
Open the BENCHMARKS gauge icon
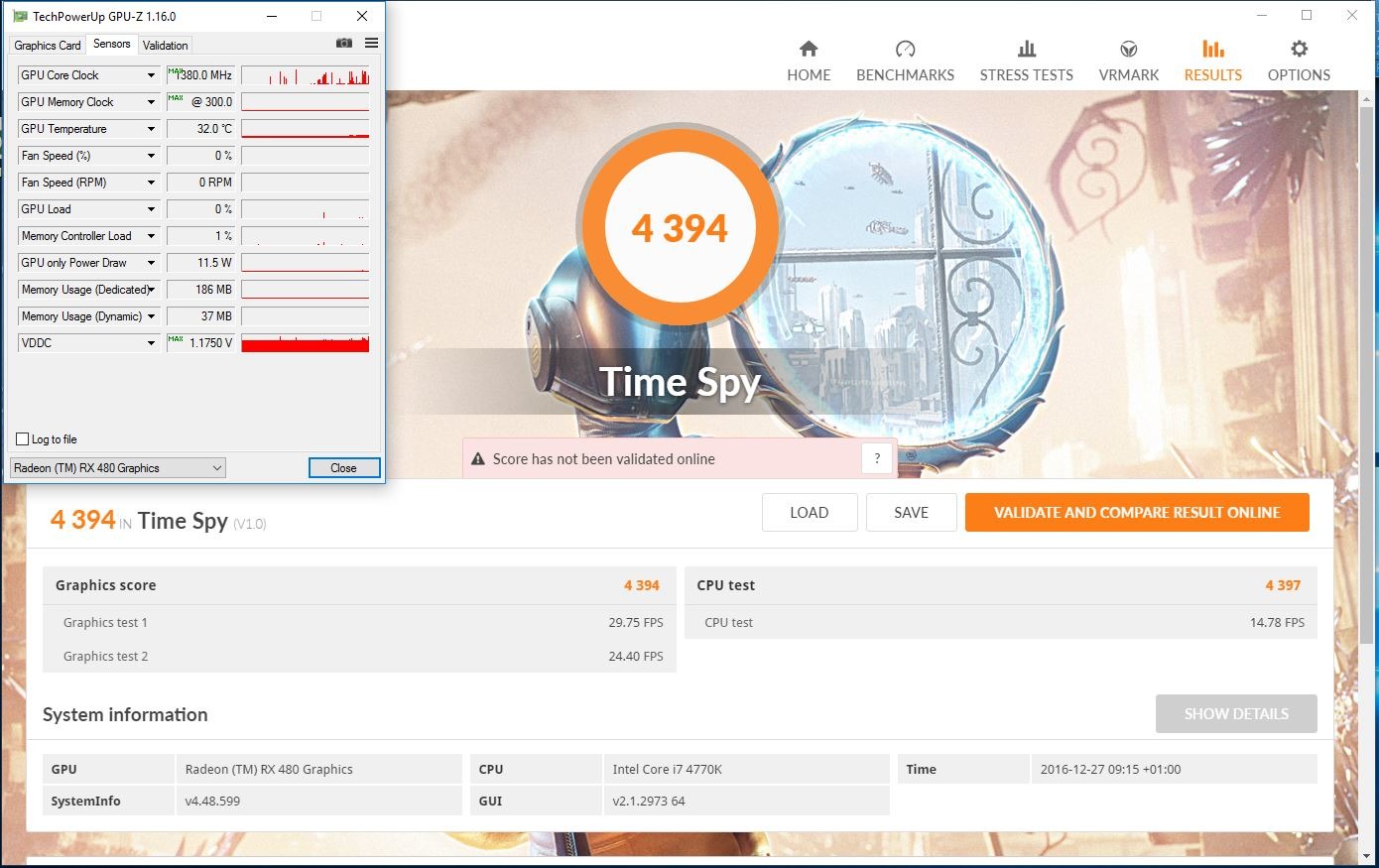(x=905, y=49)
